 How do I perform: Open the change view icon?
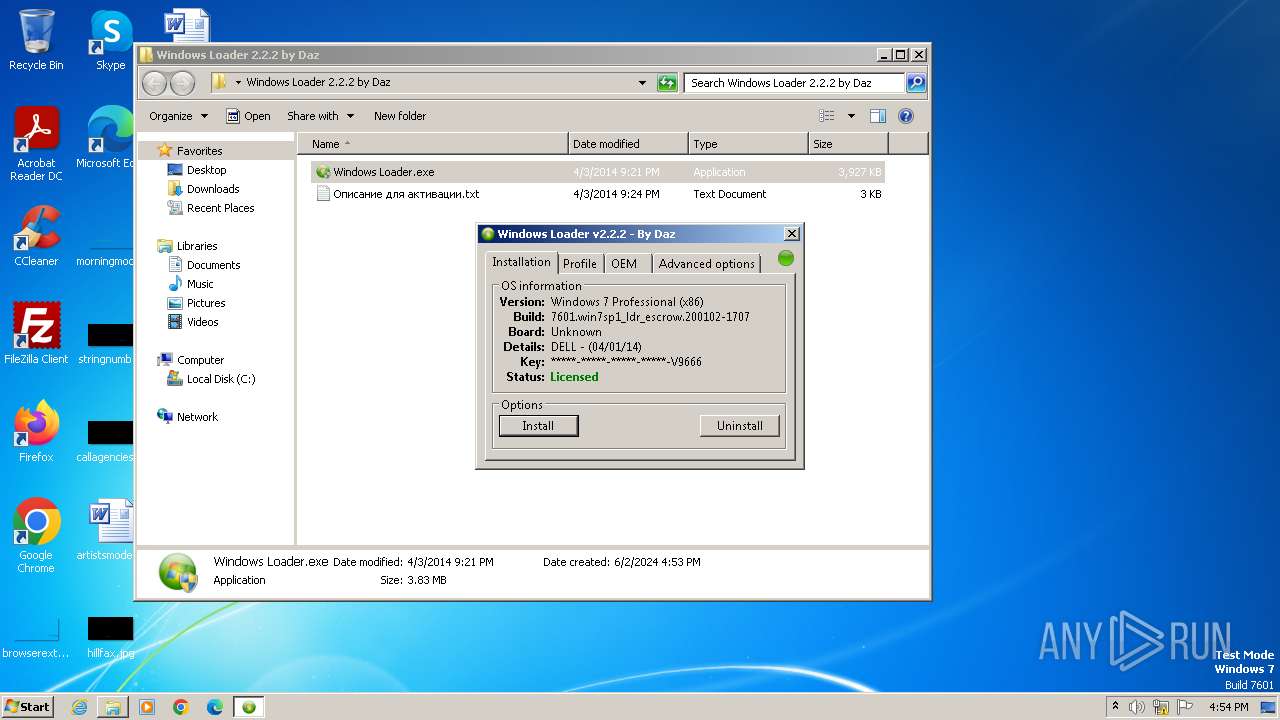(x=827, y=116)
